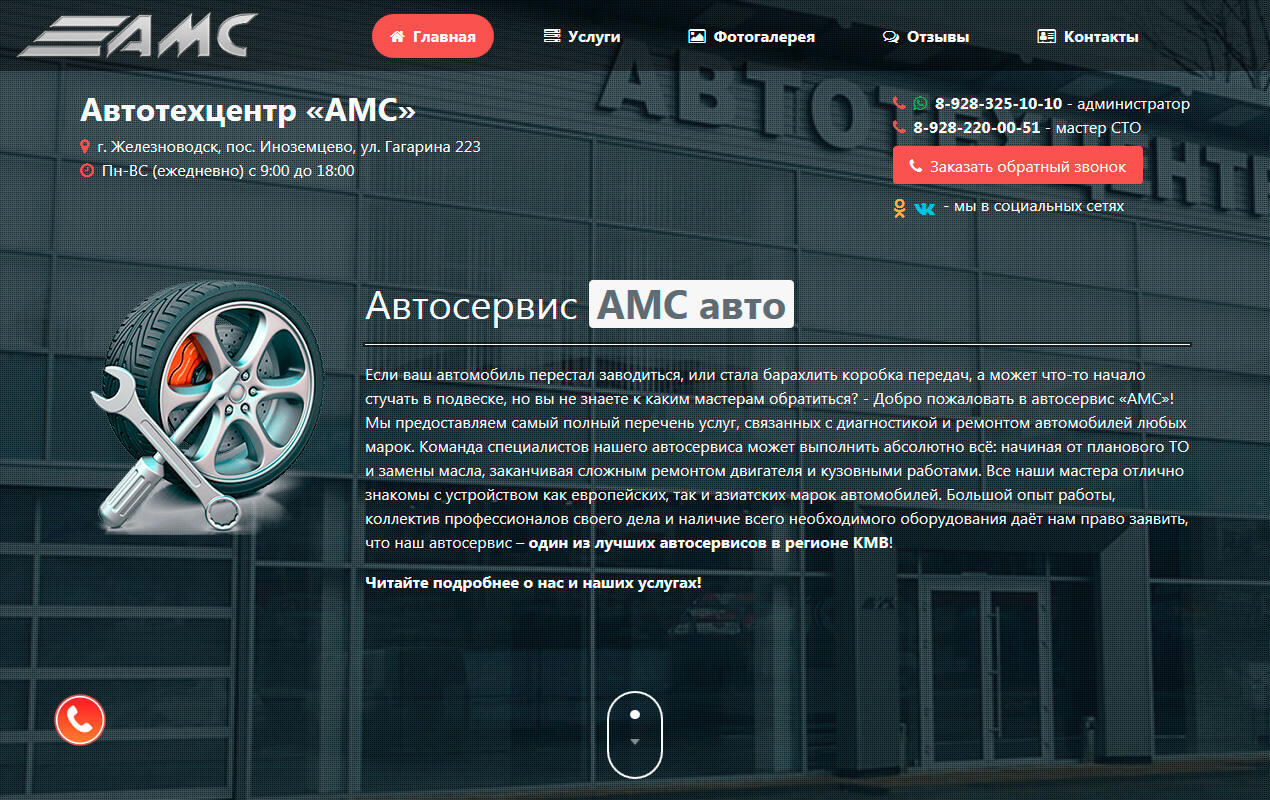
Task: Click the map pin icon beside address
Action: pyautogui.click(x=86, y=147)
